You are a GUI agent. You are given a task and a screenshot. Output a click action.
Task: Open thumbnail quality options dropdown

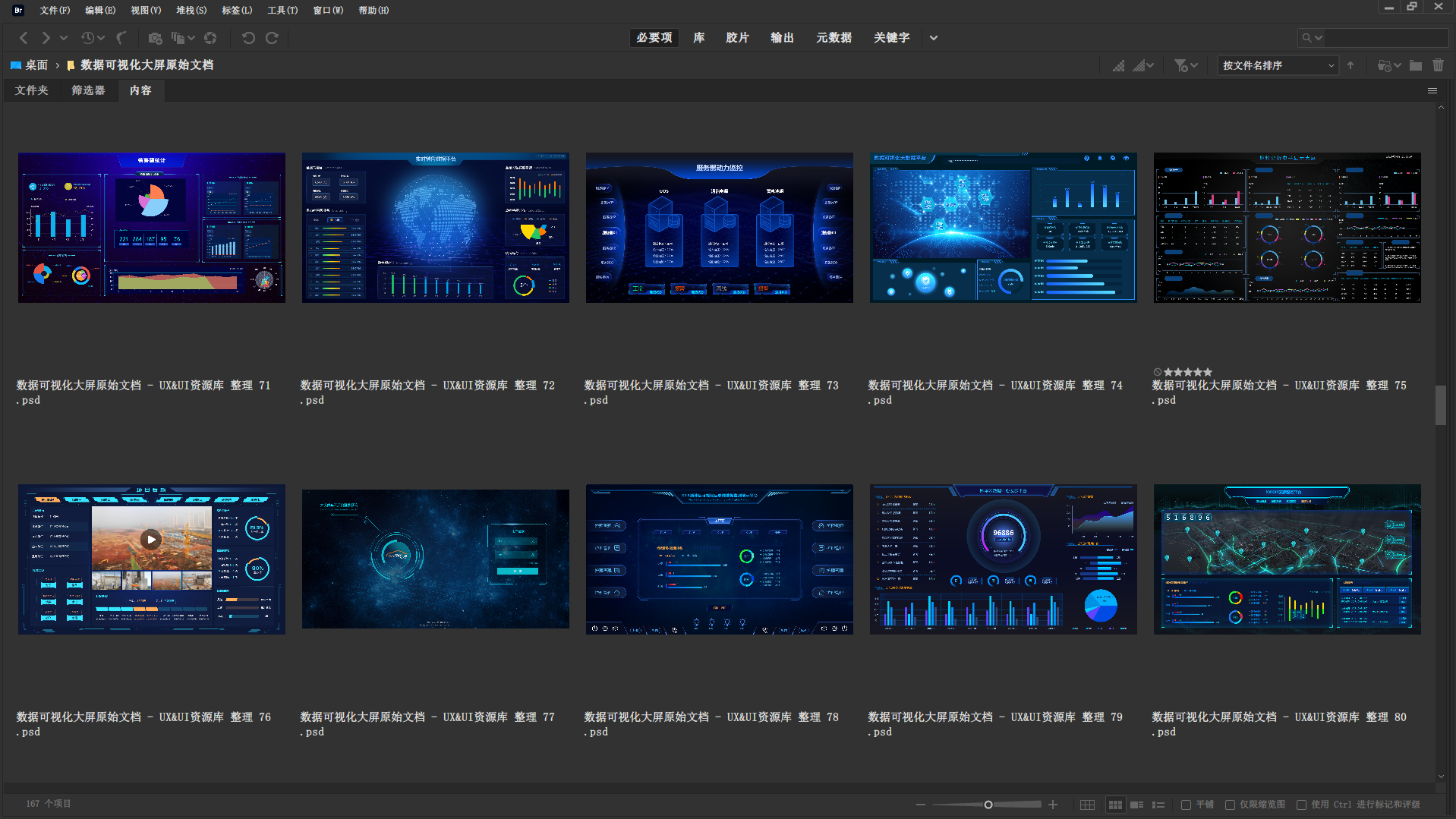coord(1143,66)
